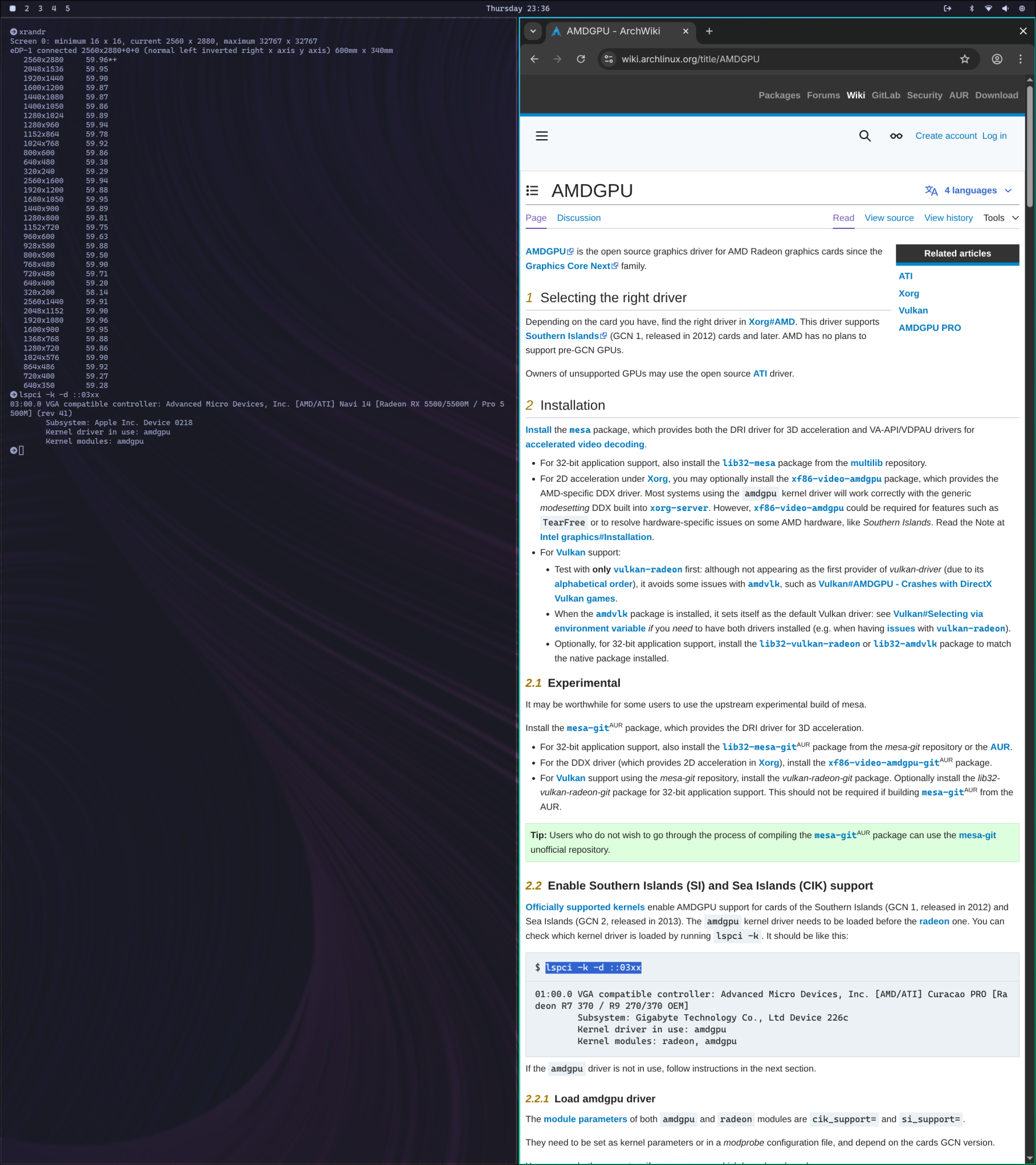Open the Officially supported kernels link
This screenshot has height=1165, width=1036.
click(x=585, y=907)
